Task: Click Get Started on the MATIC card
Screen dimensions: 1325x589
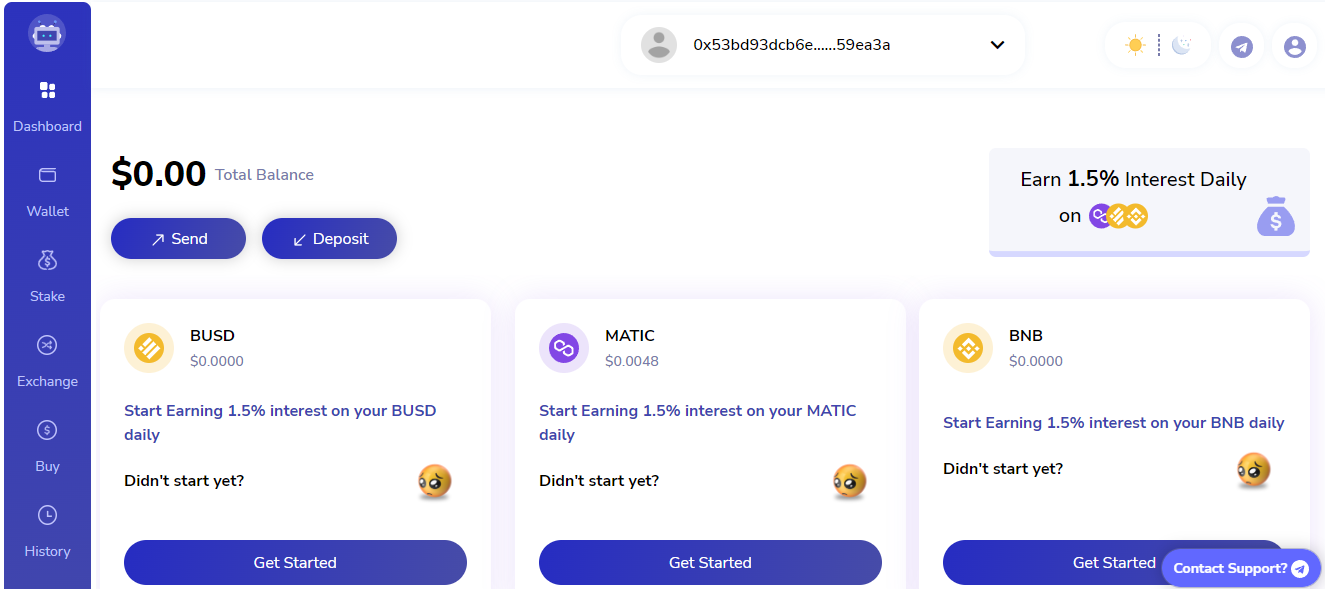Action: pos(710,563)
